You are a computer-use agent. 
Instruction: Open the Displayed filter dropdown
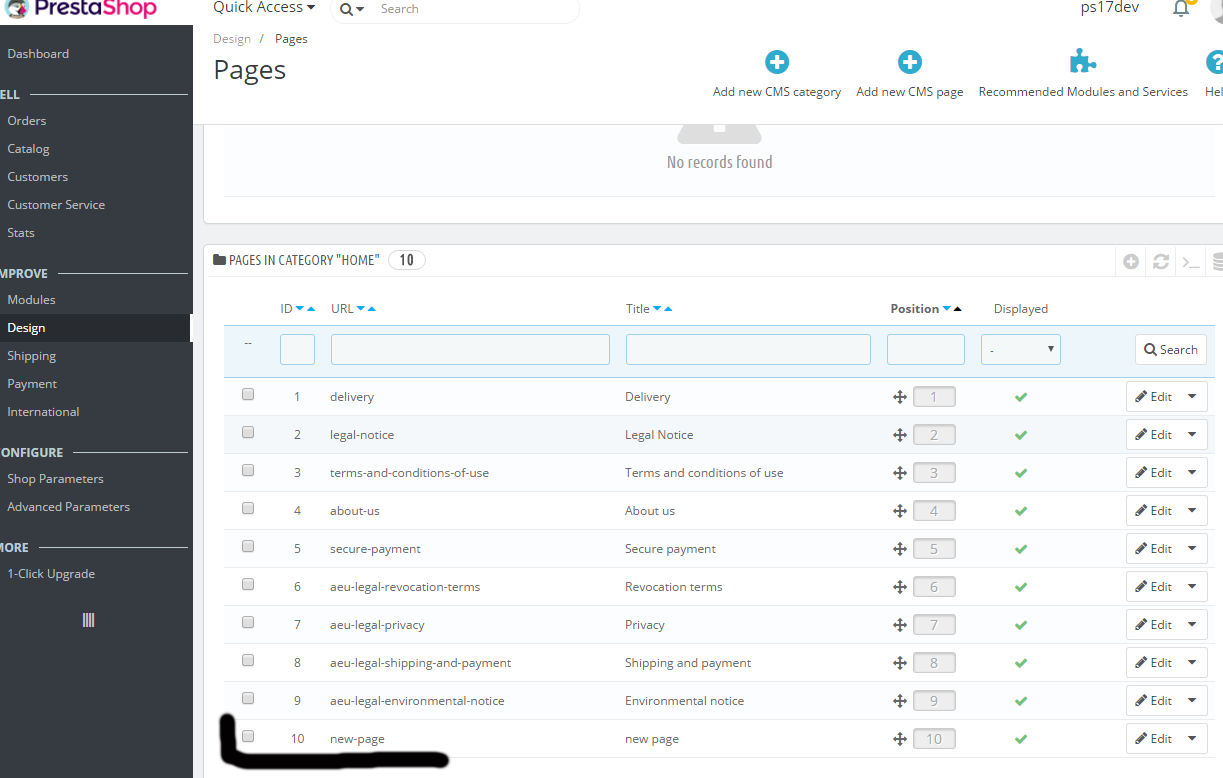1021,350
